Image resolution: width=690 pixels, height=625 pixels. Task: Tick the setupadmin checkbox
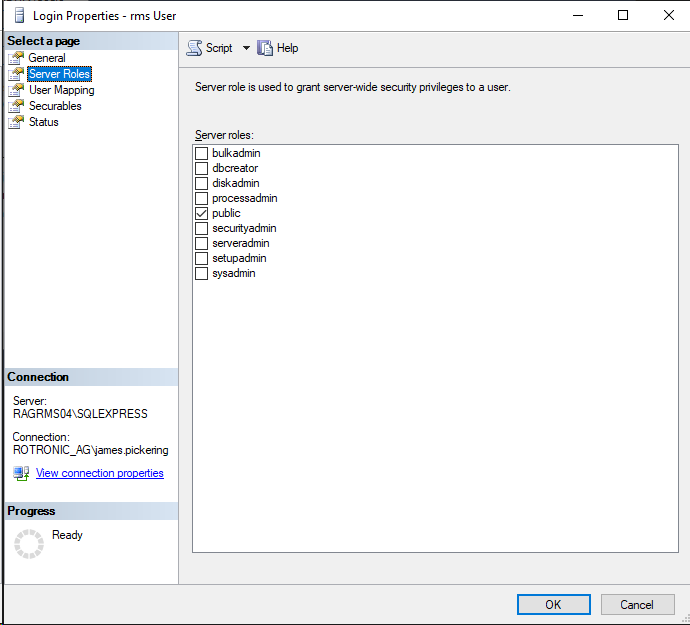pyautogui.click(x=202, y=258)
